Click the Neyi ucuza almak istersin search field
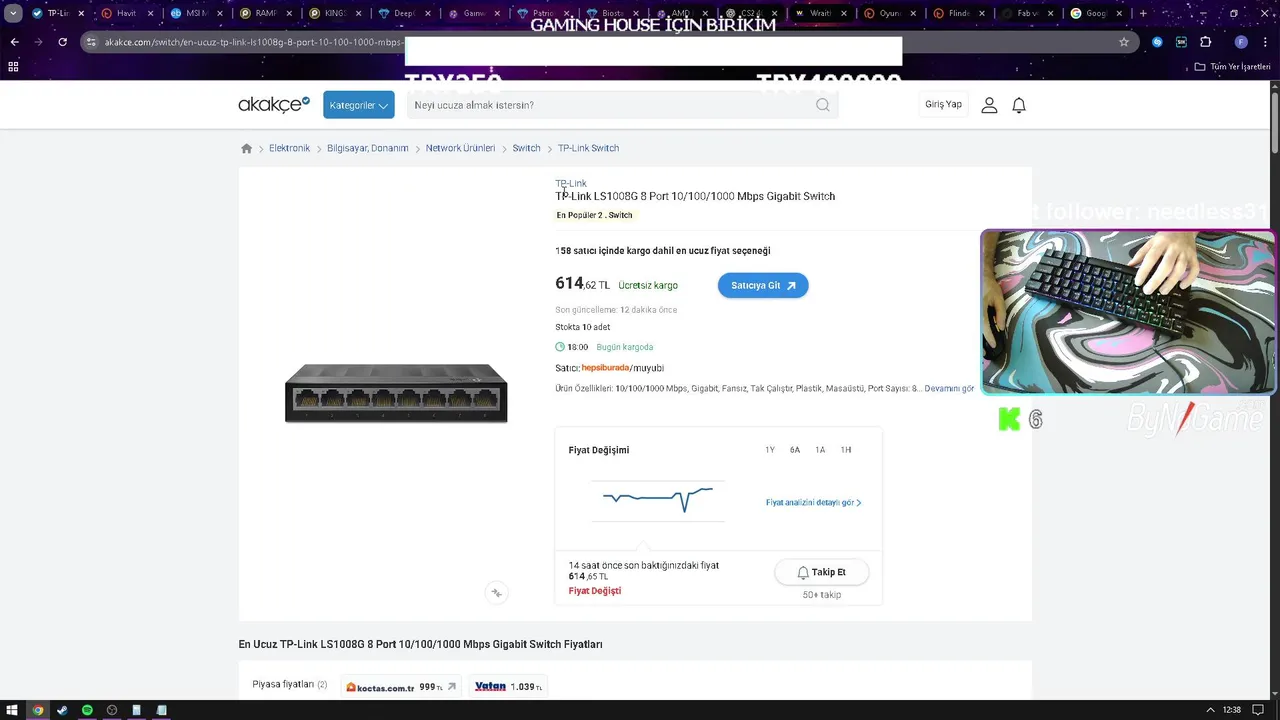The image size is (1280, 720). (610, 105)
